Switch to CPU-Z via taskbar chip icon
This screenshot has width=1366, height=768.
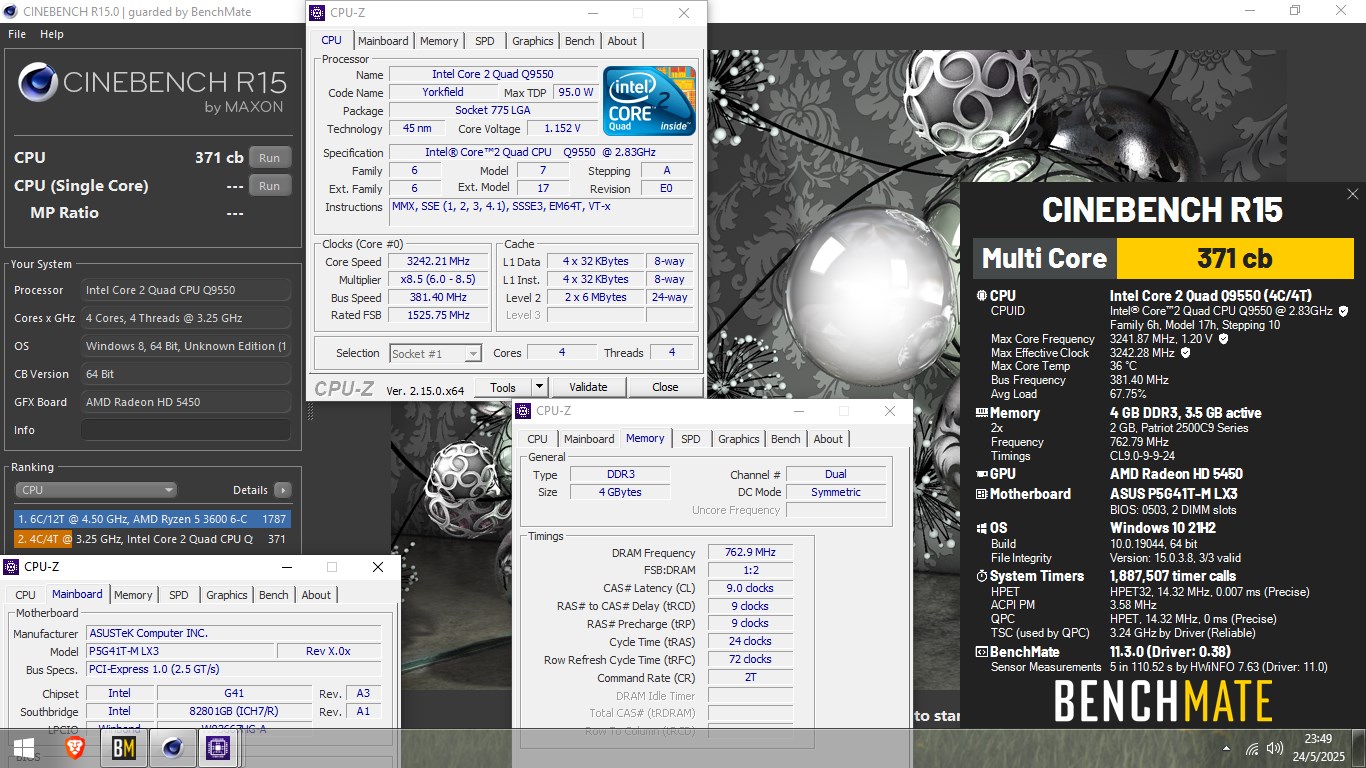(x=219, y=748)
